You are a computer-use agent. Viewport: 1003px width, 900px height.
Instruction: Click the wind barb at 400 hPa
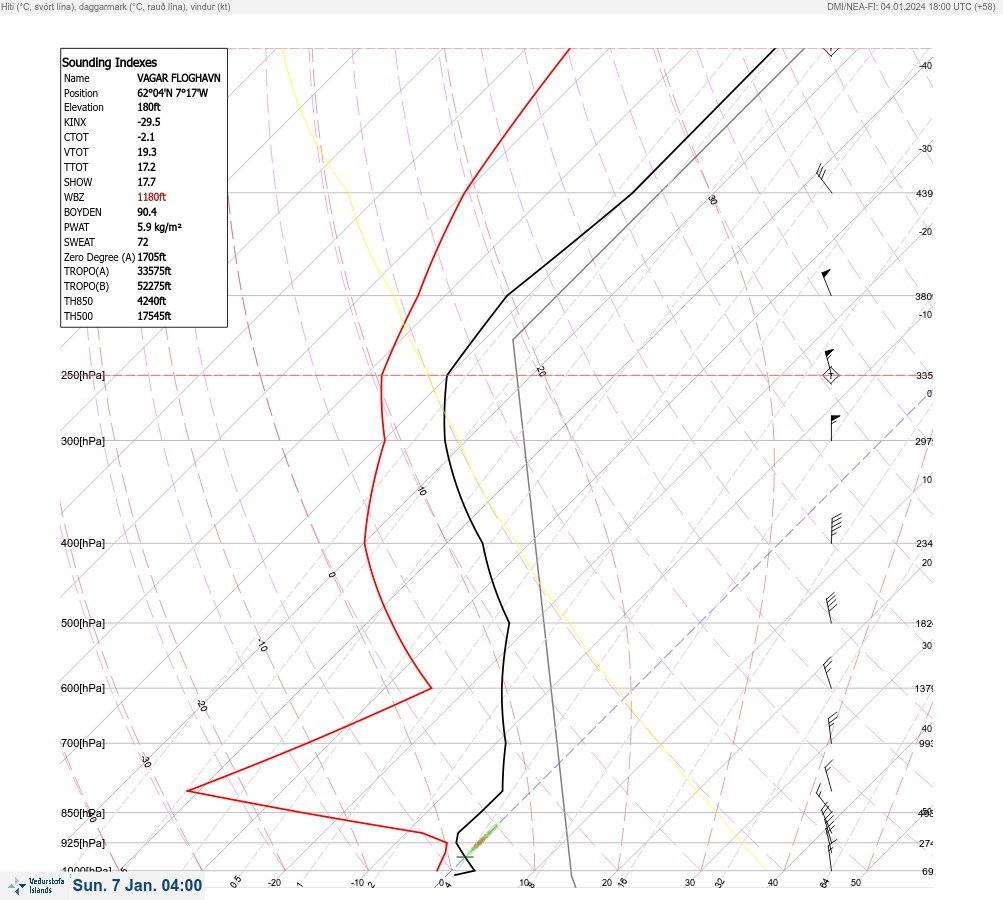coord(835,529)
